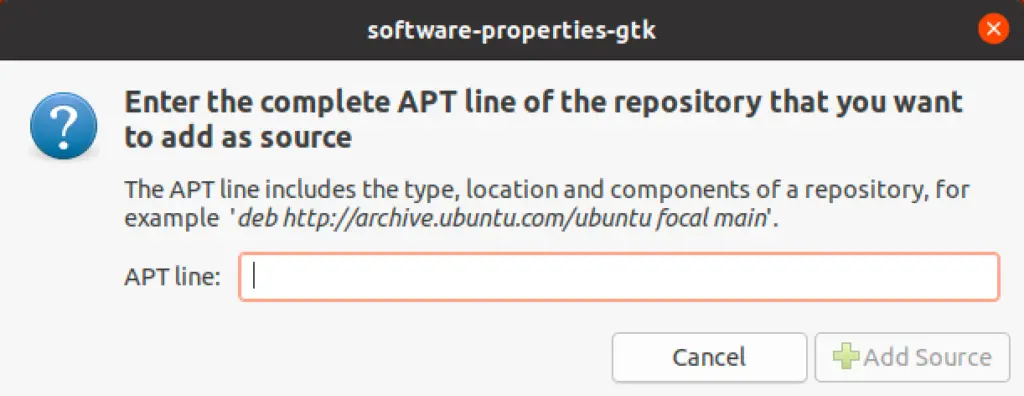
Task: Focus the APT line text input field
Action: tap(619, 277)
